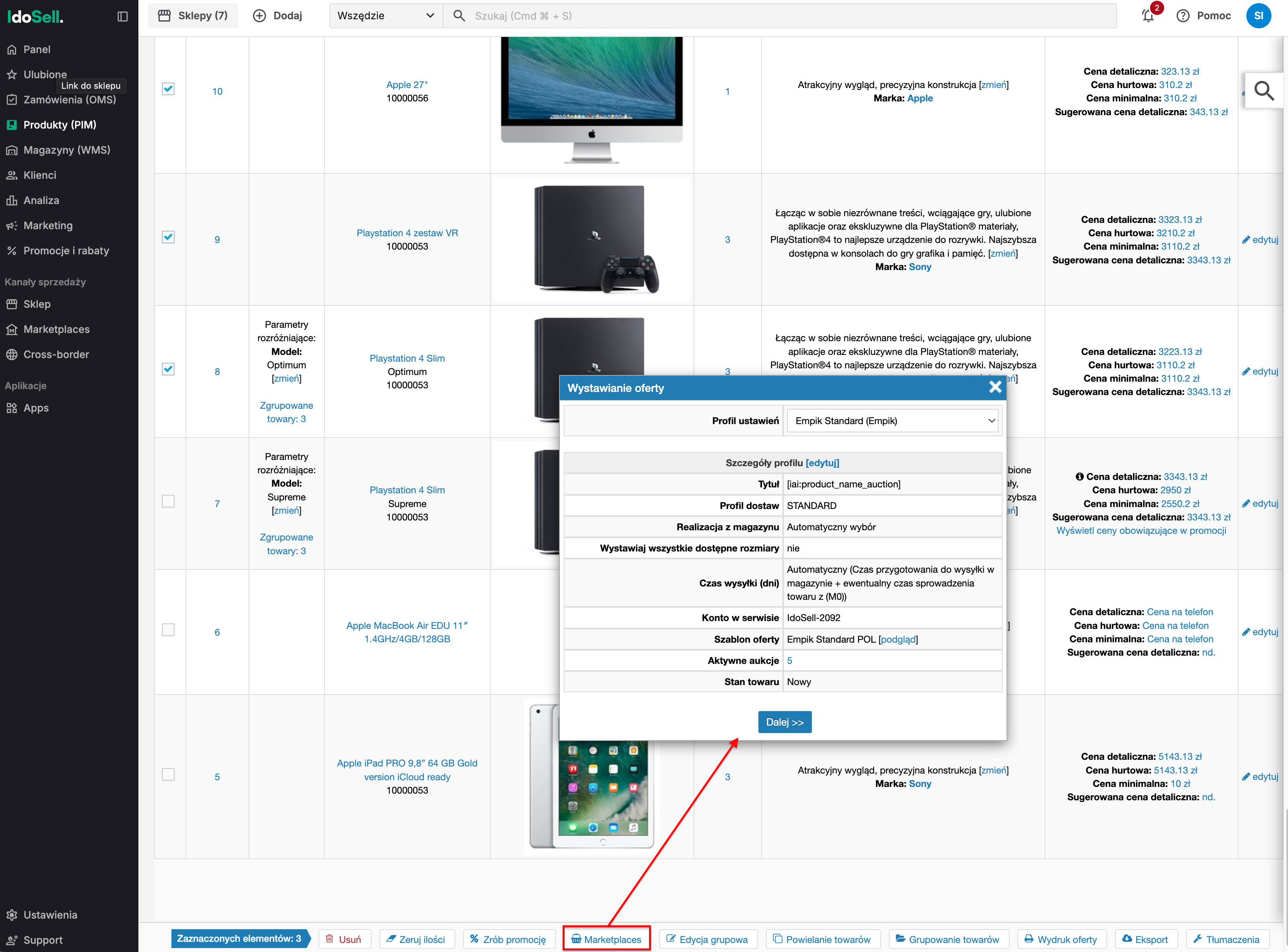Click the Apple brand link in row 10
The image size is (1288, 952).
tap(920, 99)
